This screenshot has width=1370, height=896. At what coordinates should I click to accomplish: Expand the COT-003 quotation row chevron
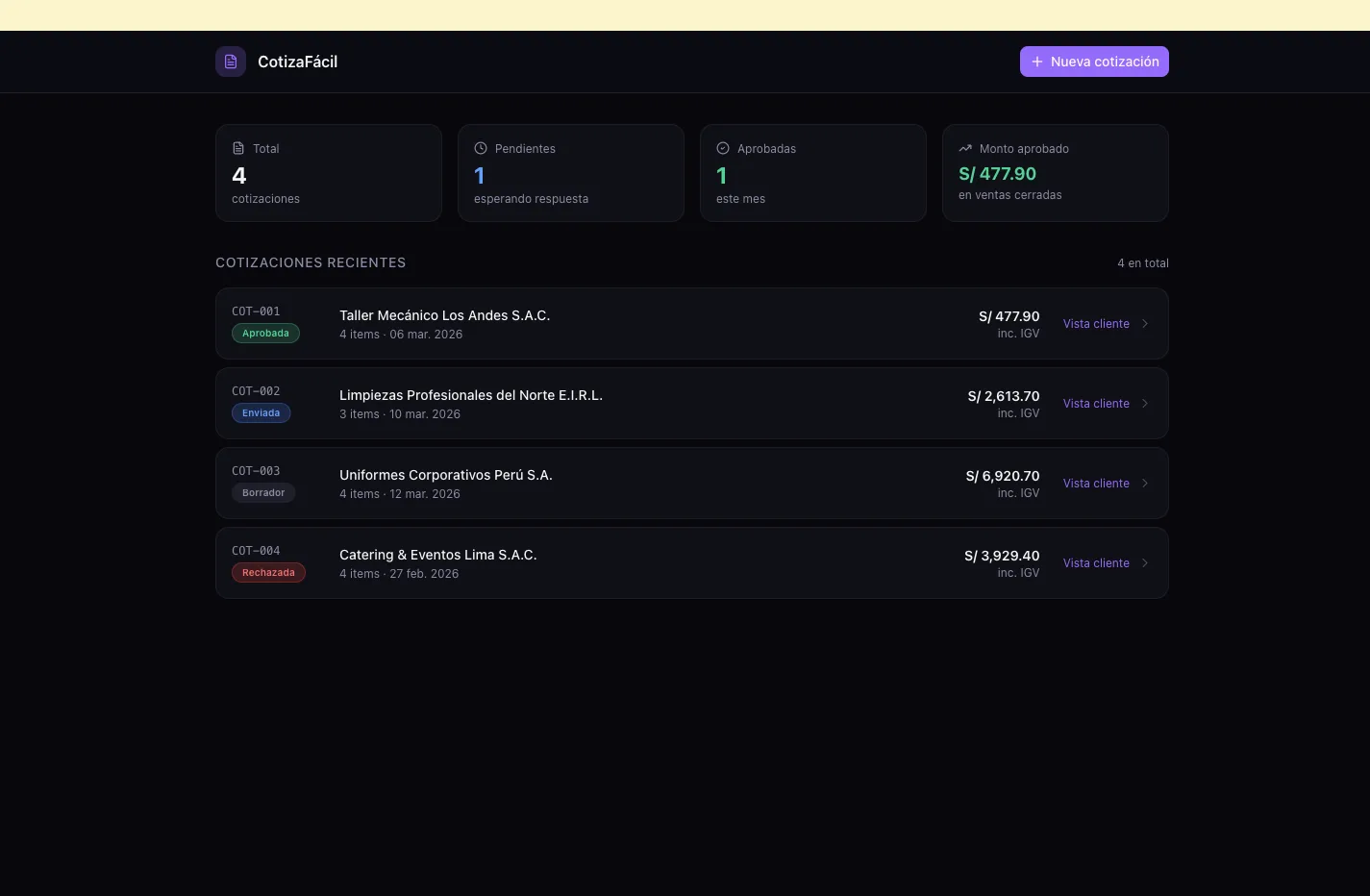pos(1144,483)
